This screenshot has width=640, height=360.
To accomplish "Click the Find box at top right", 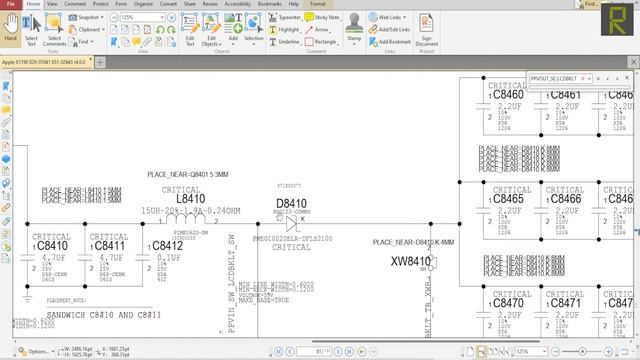I will coord(587,4).
